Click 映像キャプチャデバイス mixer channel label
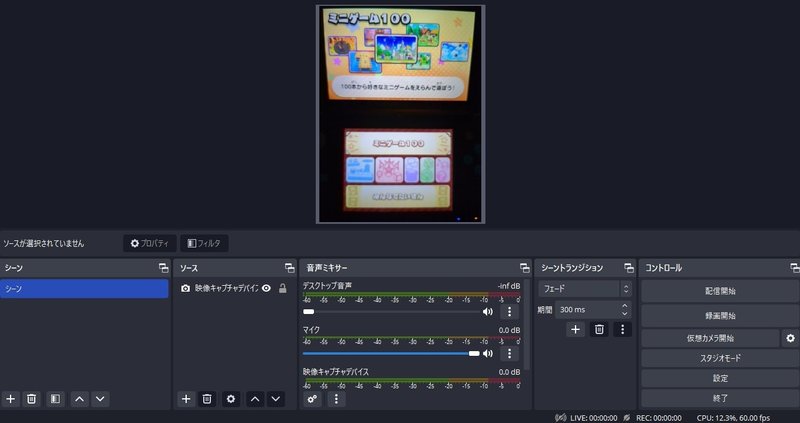The width and height of the screenshot is (800, 423). [x=336, y=372]
